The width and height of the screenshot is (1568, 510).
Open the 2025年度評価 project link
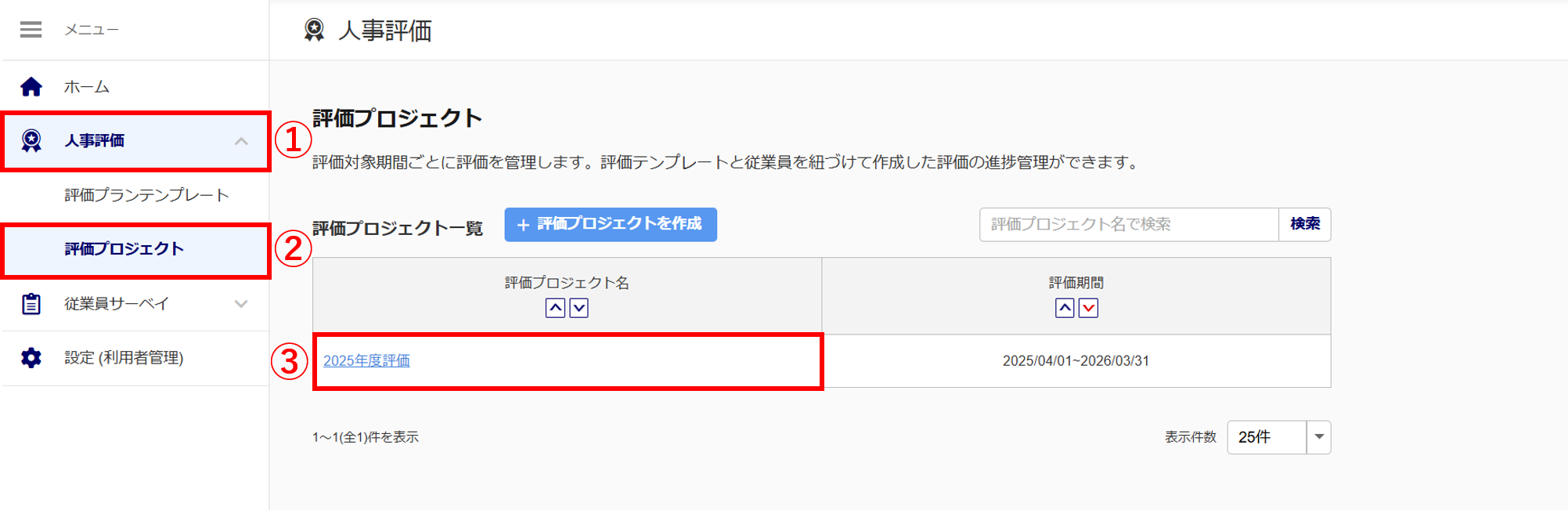pos(366,360)
